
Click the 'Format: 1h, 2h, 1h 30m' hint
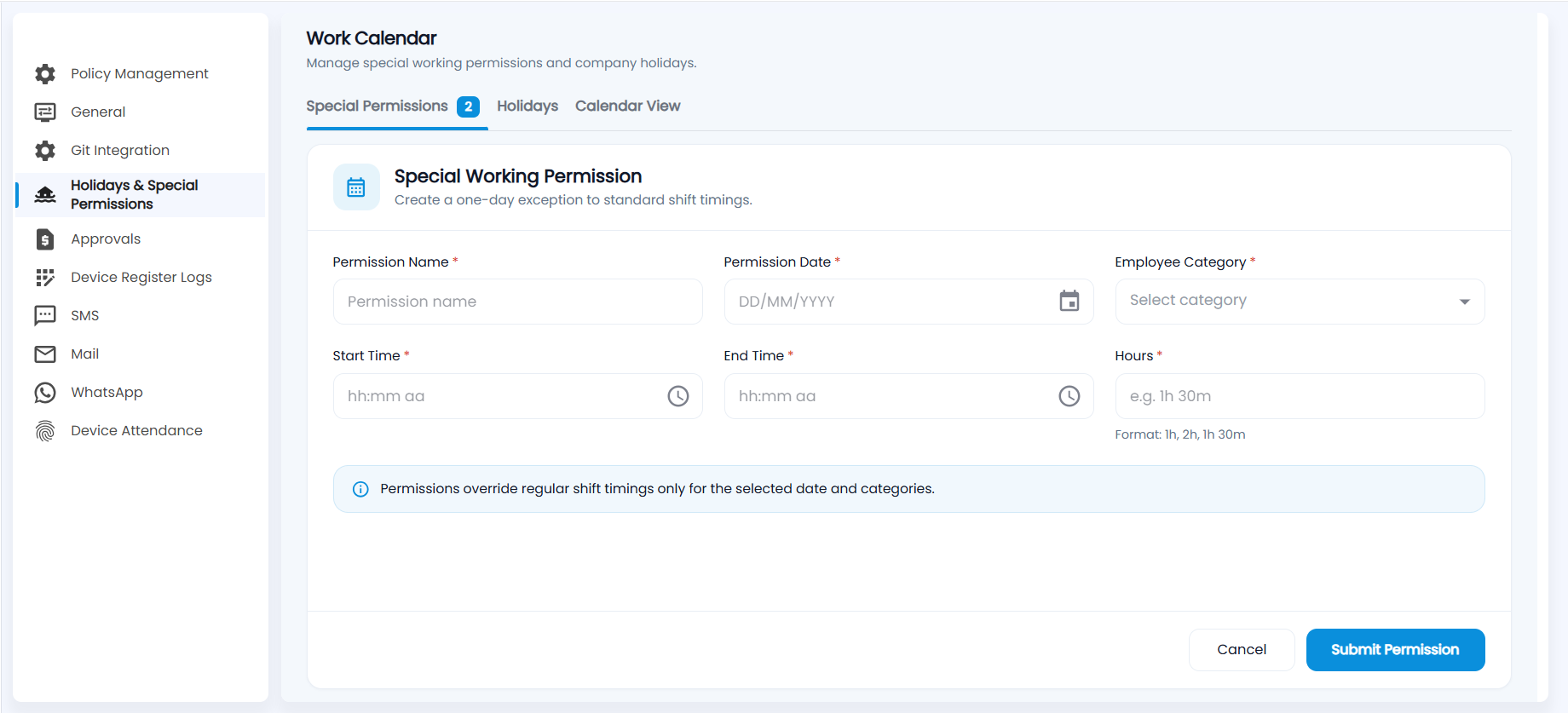coord(1180,434)
